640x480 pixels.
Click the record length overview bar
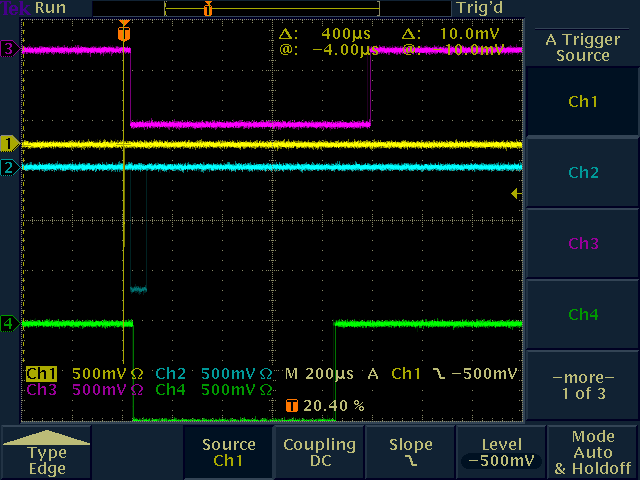272,8
